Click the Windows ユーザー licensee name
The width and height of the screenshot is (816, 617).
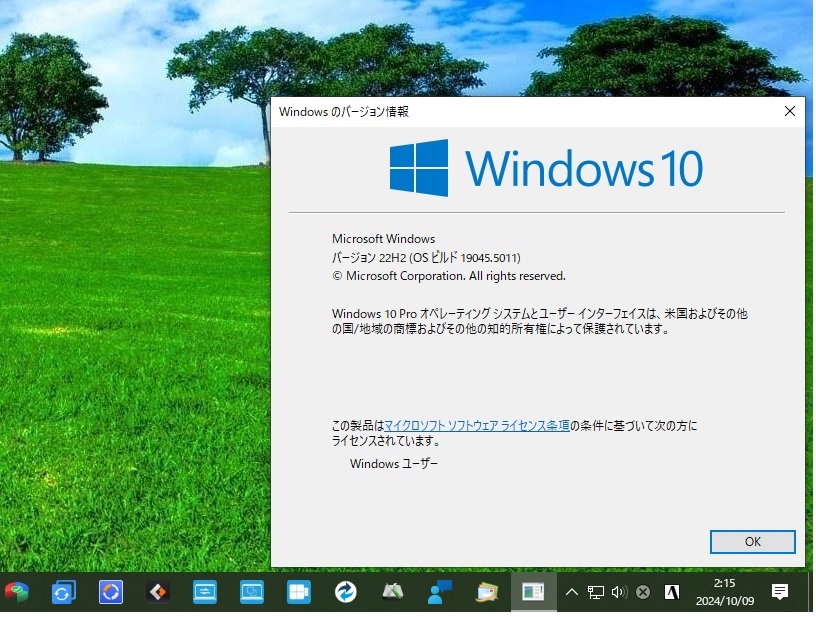393,464
